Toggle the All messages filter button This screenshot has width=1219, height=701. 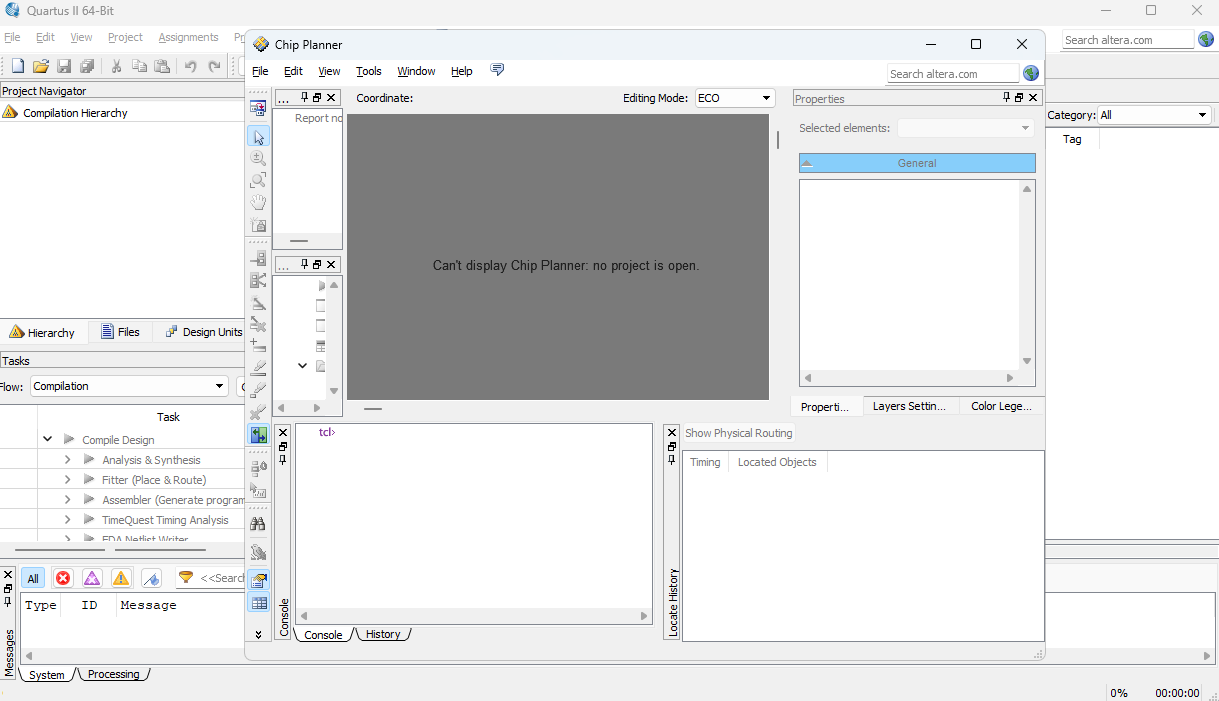pyautogui.click(x=33, y=578)
